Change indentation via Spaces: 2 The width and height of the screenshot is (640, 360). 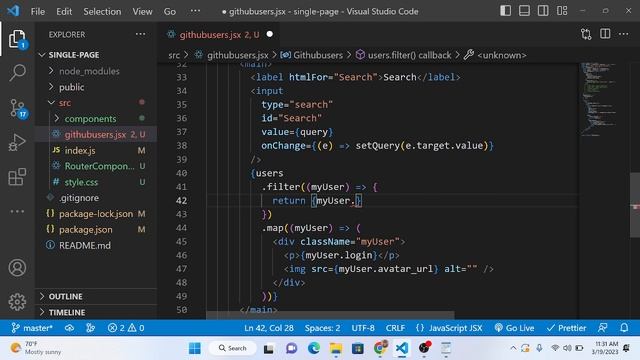point(322,328)
